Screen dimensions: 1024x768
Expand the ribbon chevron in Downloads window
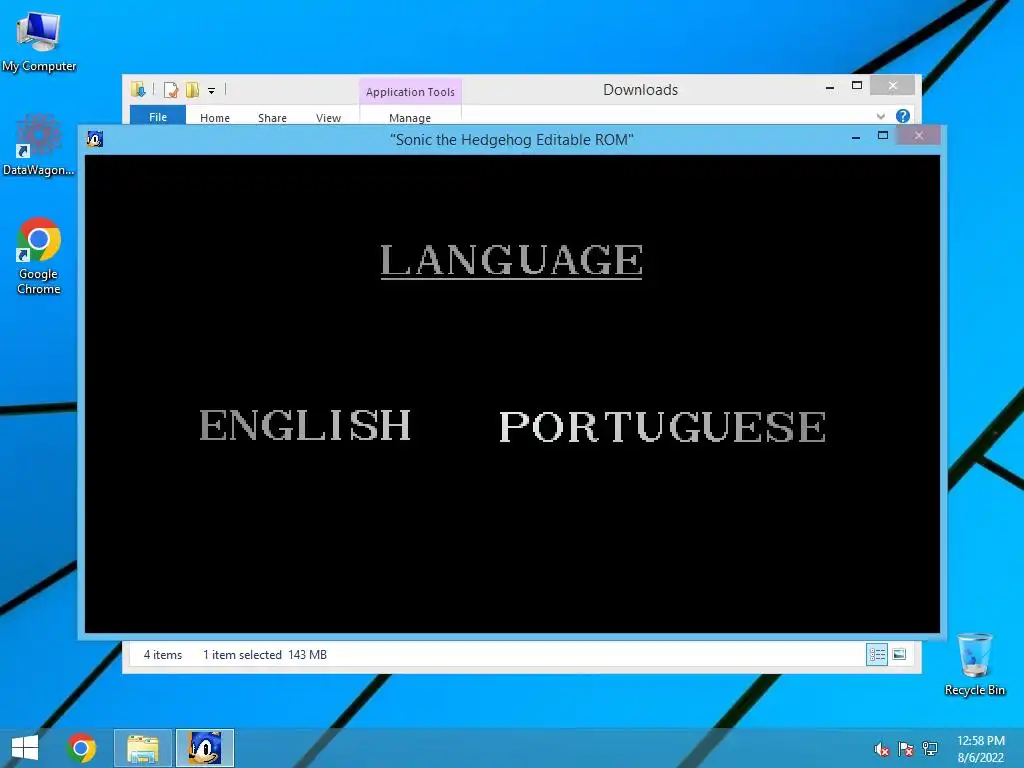point(881,116)
